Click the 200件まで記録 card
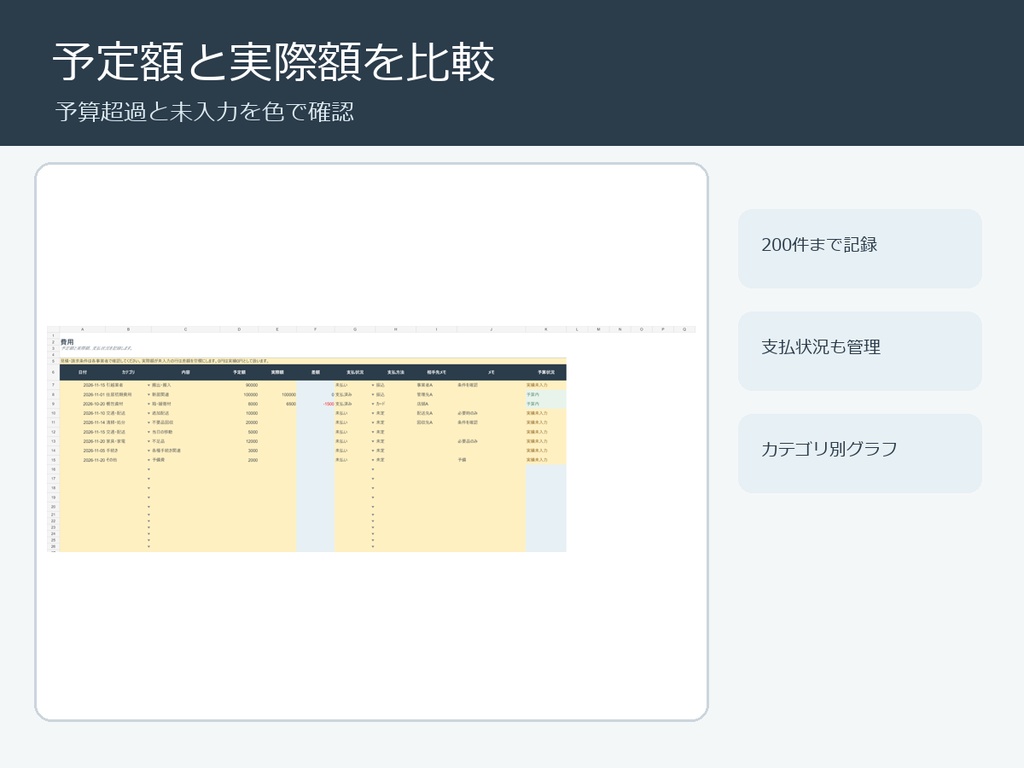Screen dimensions: 1024x768 pos(859,248)
